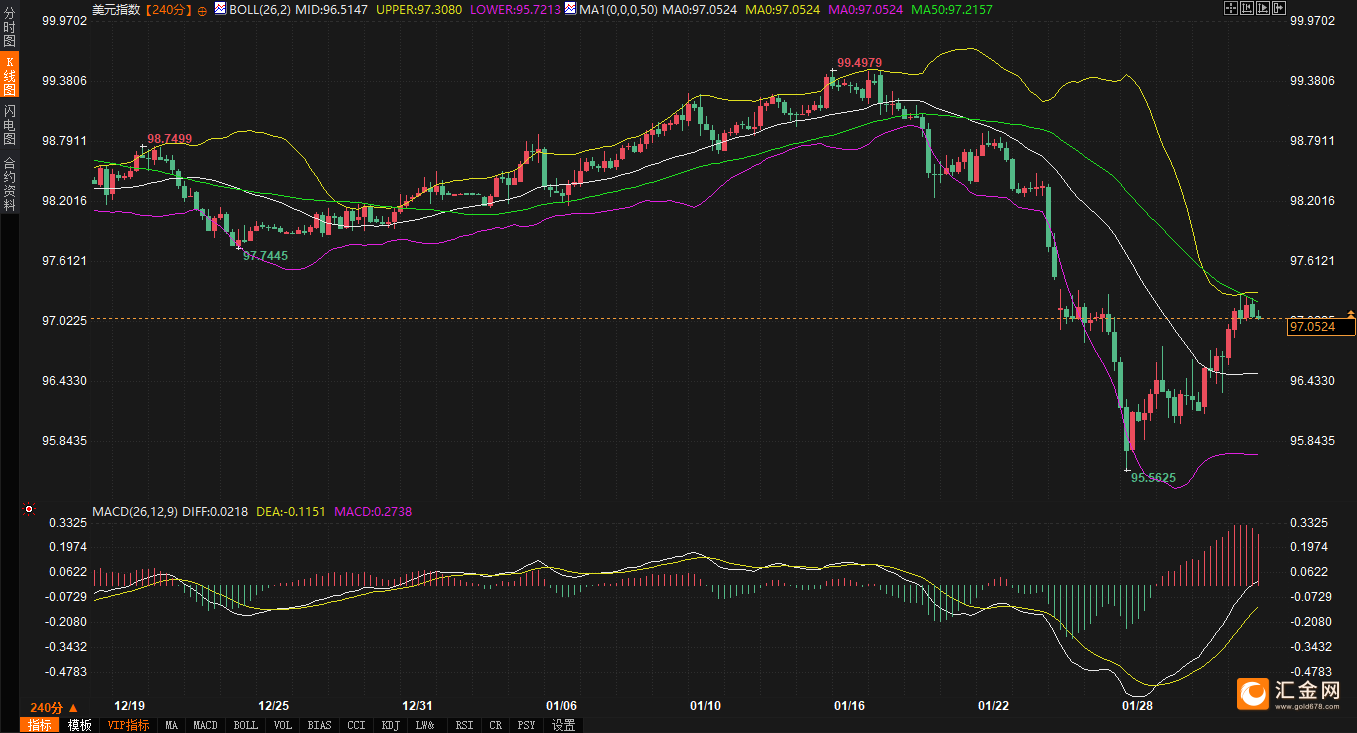The width and height of the screenshot is (1357, 733).
Task: Toggle the VOL indicator button
Action: pos(283,725)
